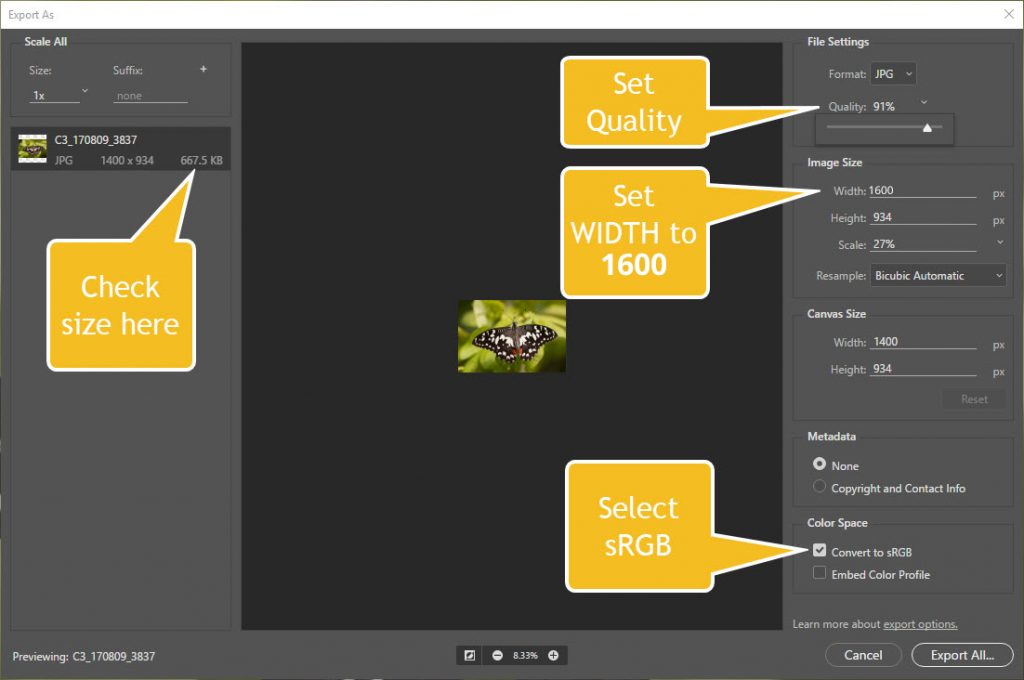Click the plus icon to add scale size
Screen dimensions: 1024x680
[x=203, y=70]
